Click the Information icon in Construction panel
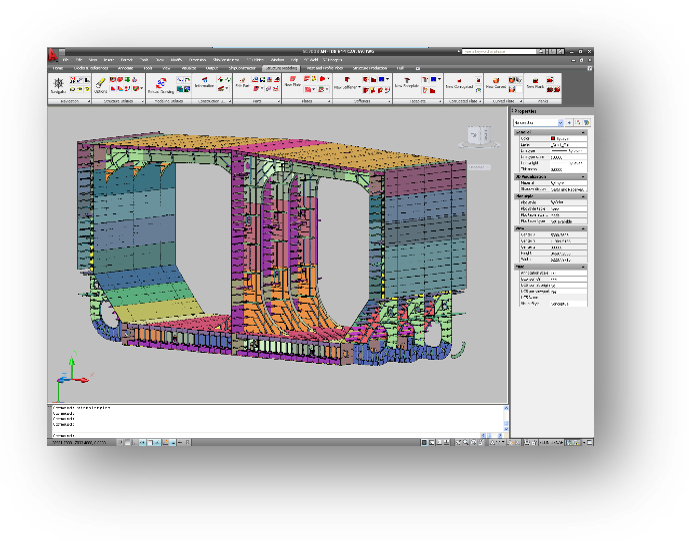This screenshot has height=541, width=689. click(x=204, y=82)
